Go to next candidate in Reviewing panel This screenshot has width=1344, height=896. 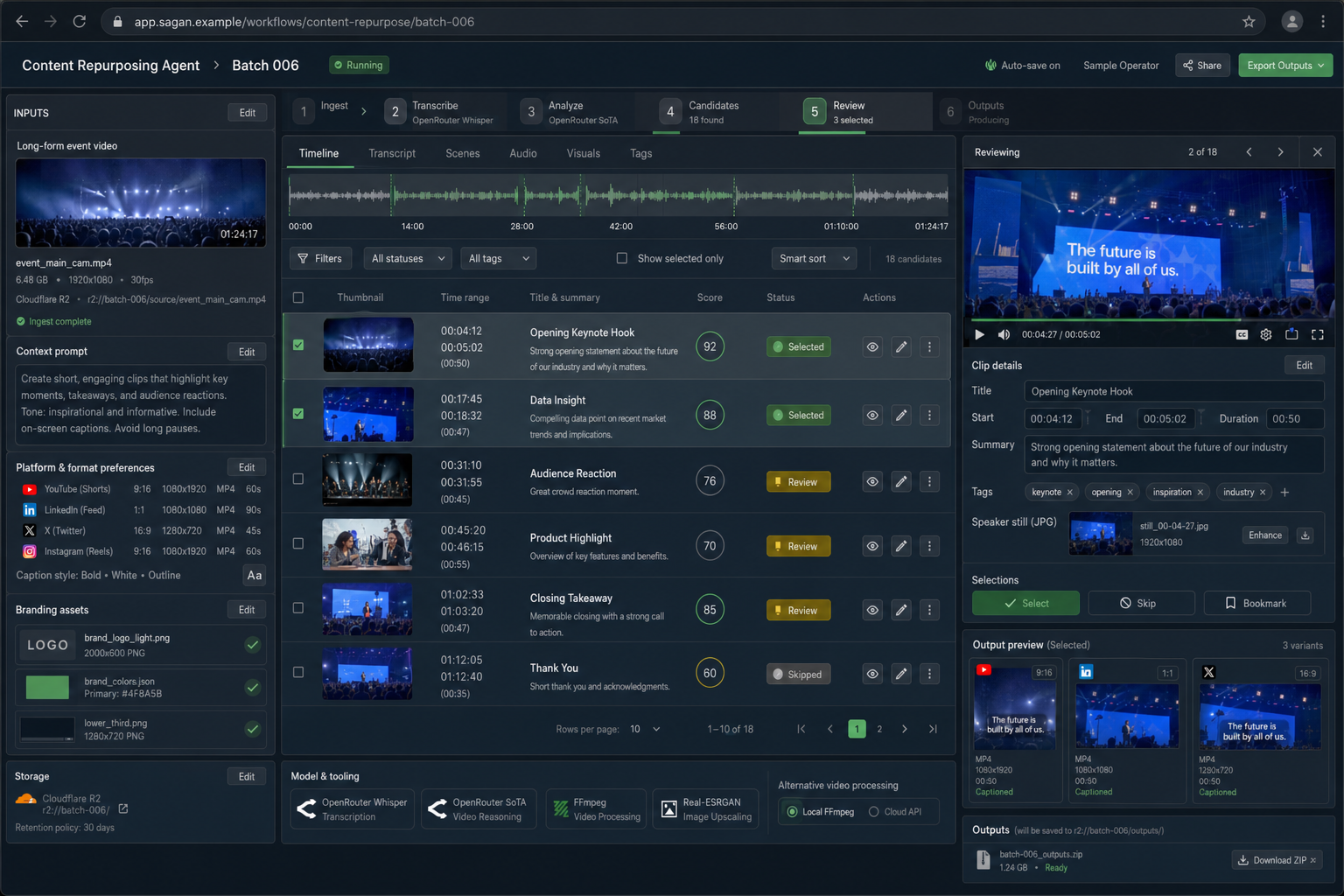pyautogui.click(x=1281, y=152)
